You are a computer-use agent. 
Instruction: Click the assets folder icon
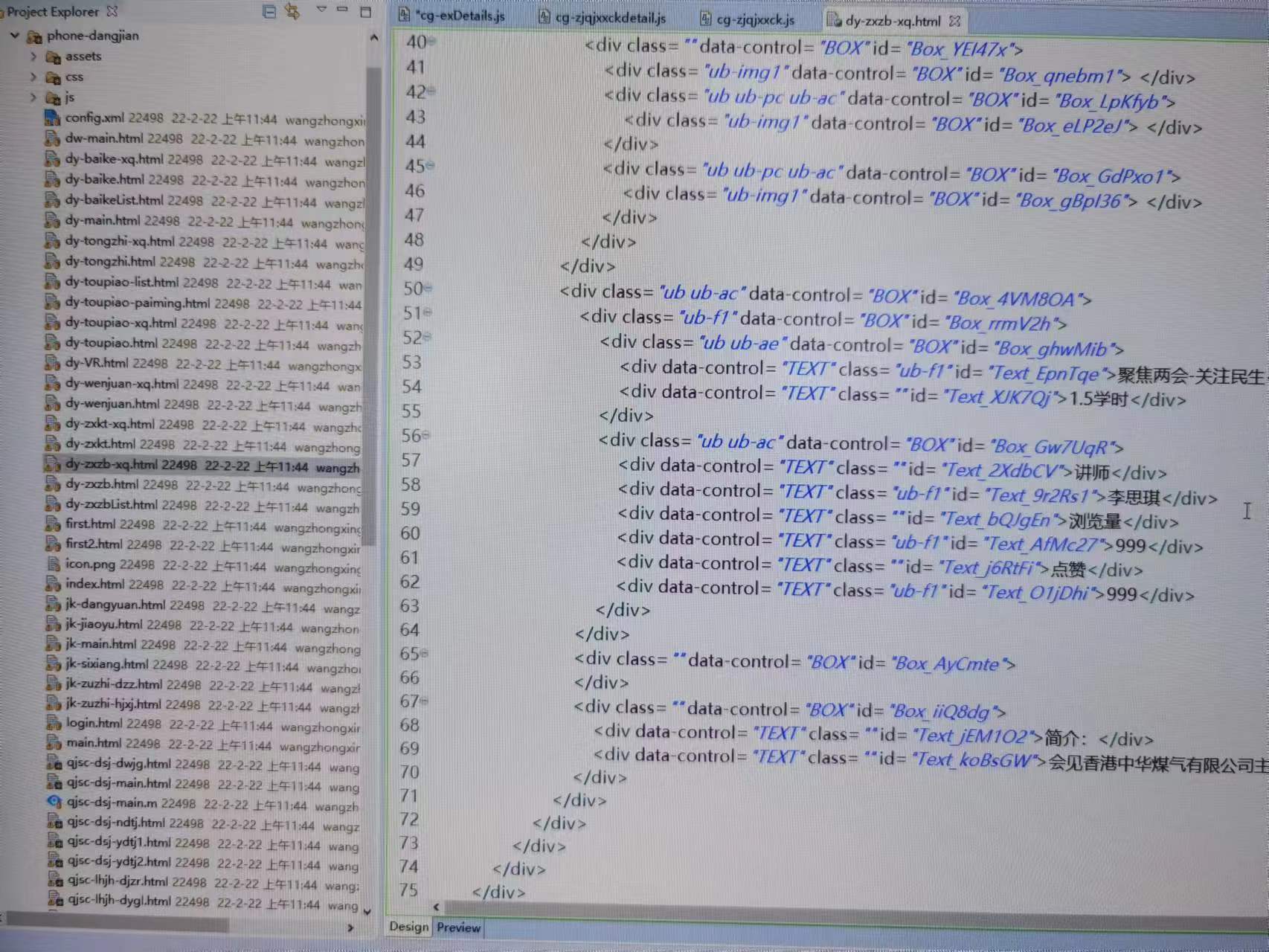coord(53,57)
